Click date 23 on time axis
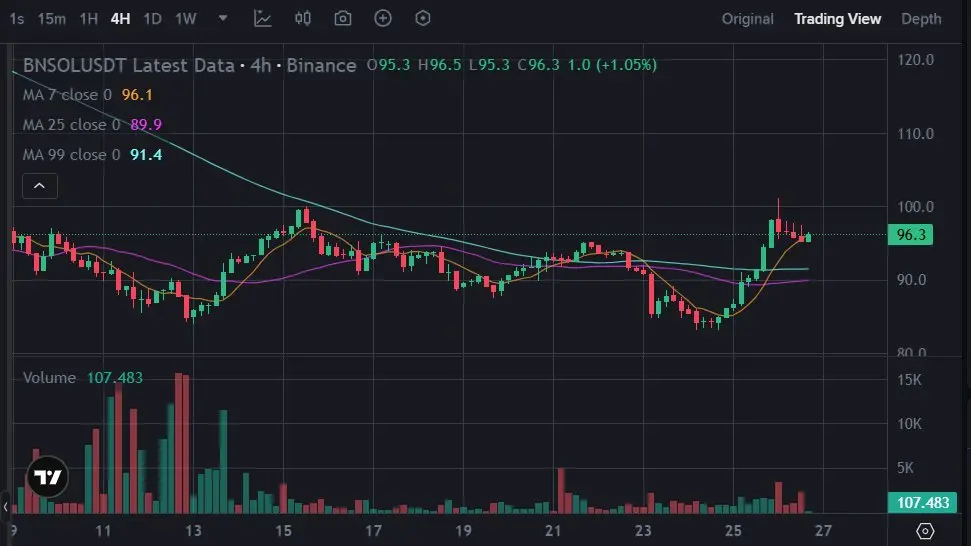The width and height of the screenshot is (971, 546). [x=643, y=531]
